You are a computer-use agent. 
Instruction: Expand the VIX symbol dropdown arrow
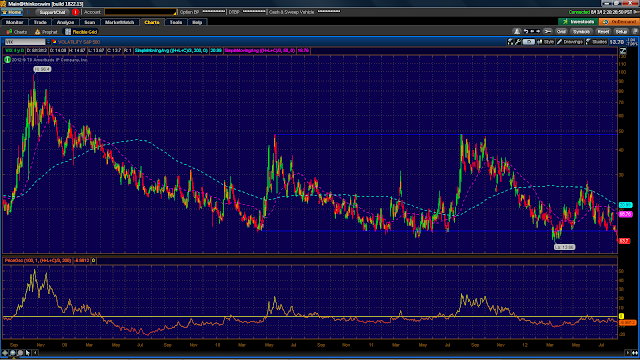[x=48, y=42]
